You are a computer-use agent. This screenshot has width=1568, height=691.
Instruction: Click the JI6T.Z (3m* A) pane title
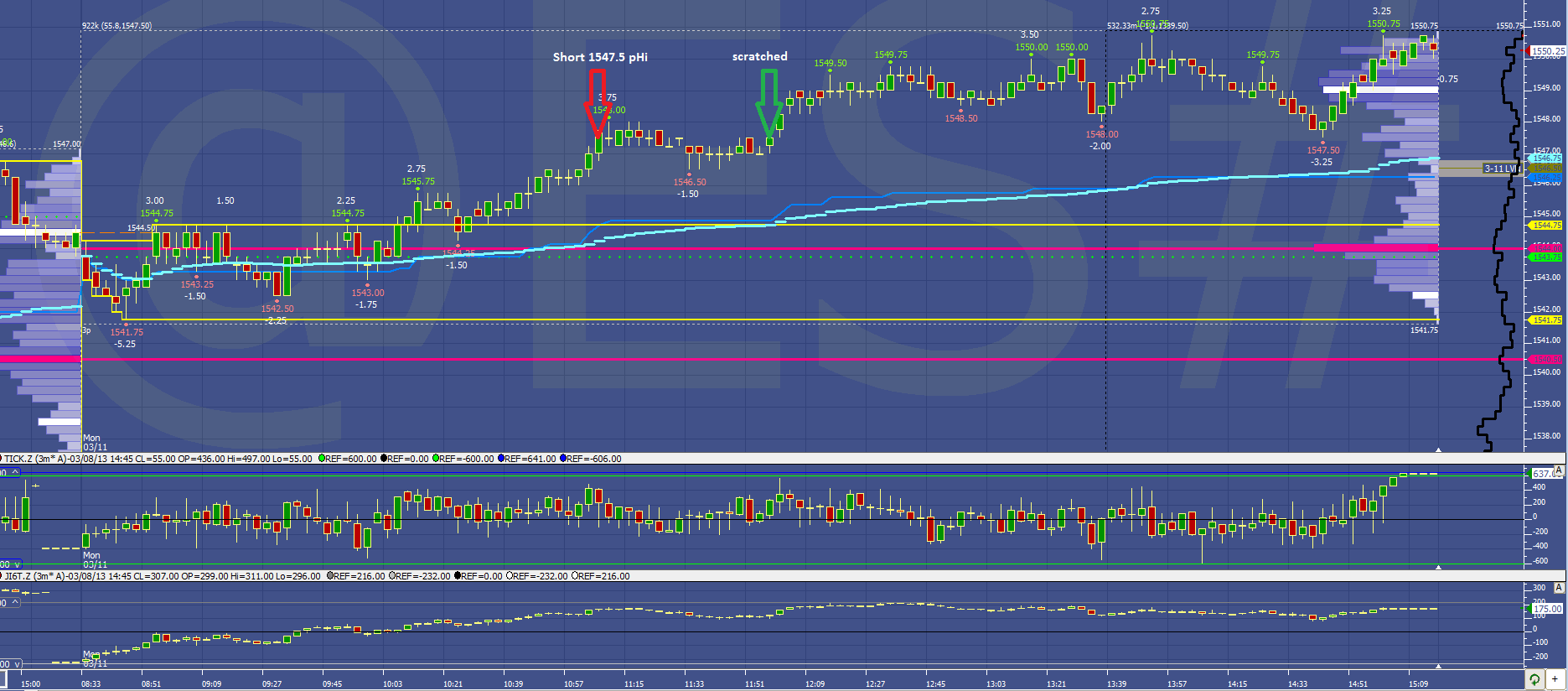(x=33, y=576)
